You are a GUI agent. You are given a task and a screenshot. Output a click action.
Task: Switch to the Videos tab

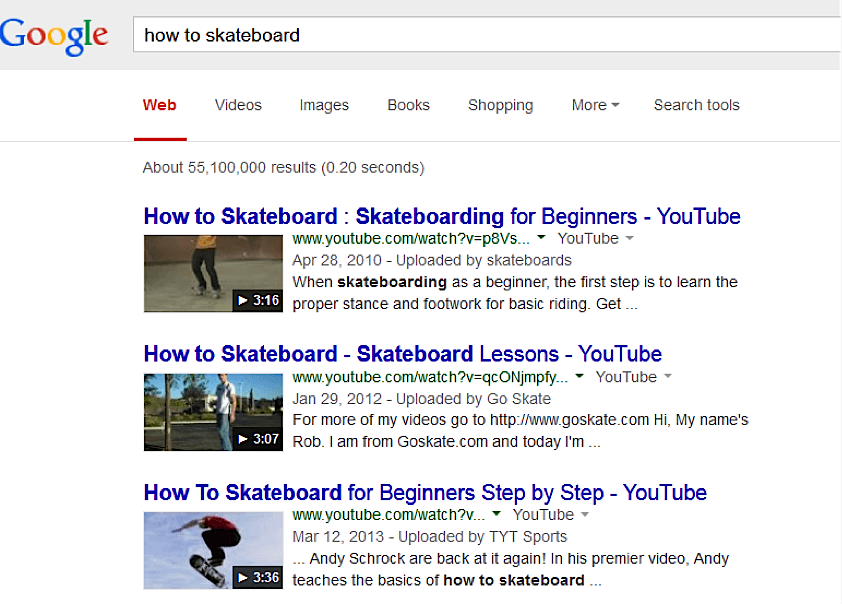point(237,105)
